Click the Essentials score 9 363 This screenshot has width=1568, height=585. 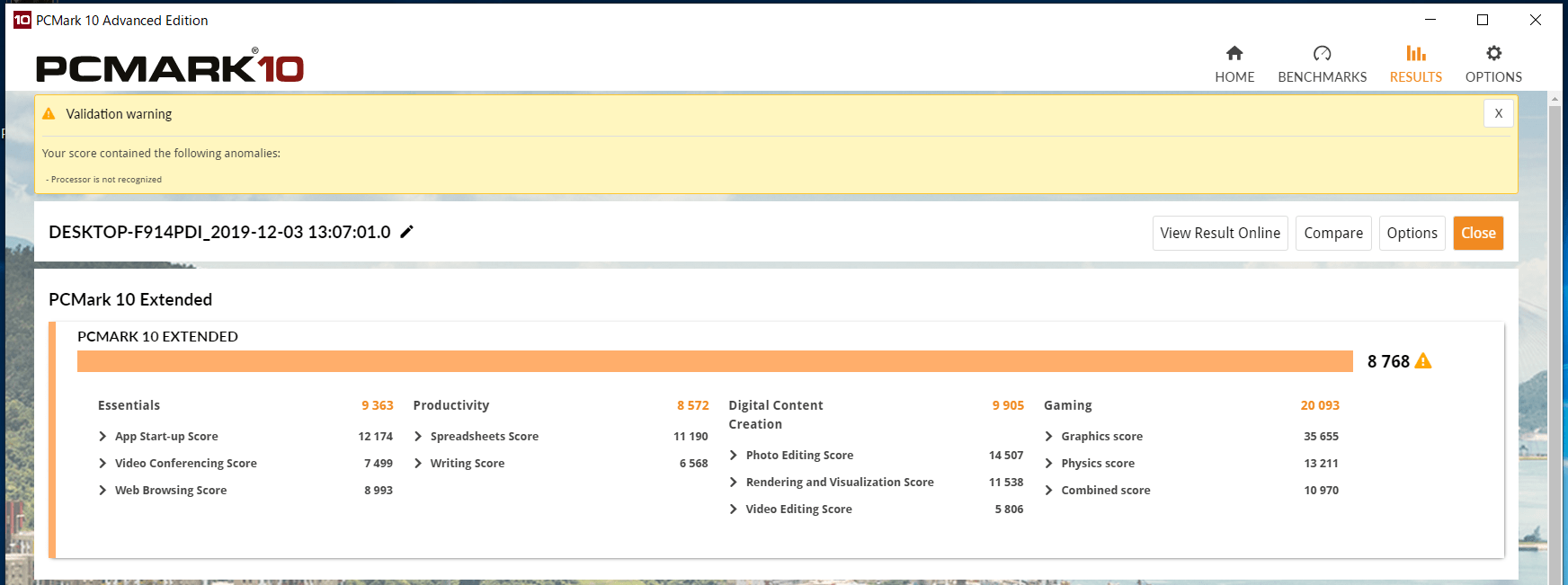(378, 405)
